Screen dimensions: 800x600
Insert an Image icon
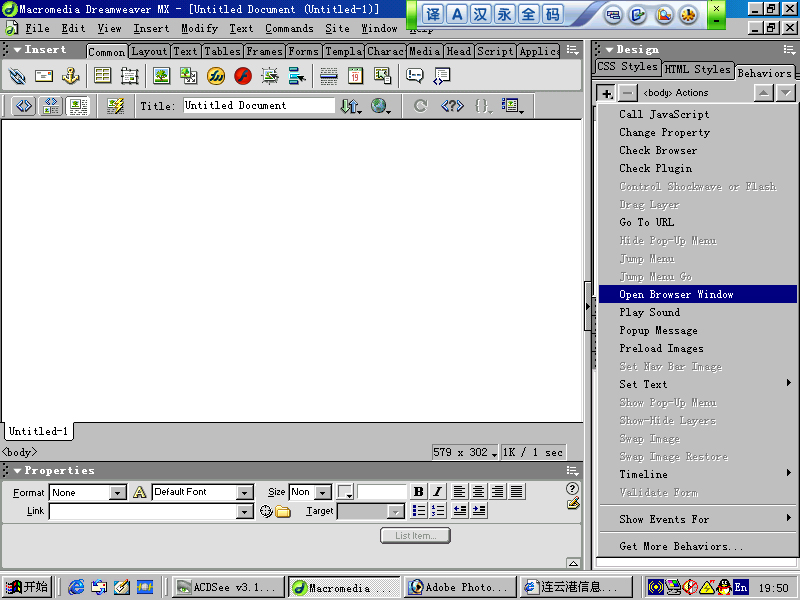coord(162,76)
